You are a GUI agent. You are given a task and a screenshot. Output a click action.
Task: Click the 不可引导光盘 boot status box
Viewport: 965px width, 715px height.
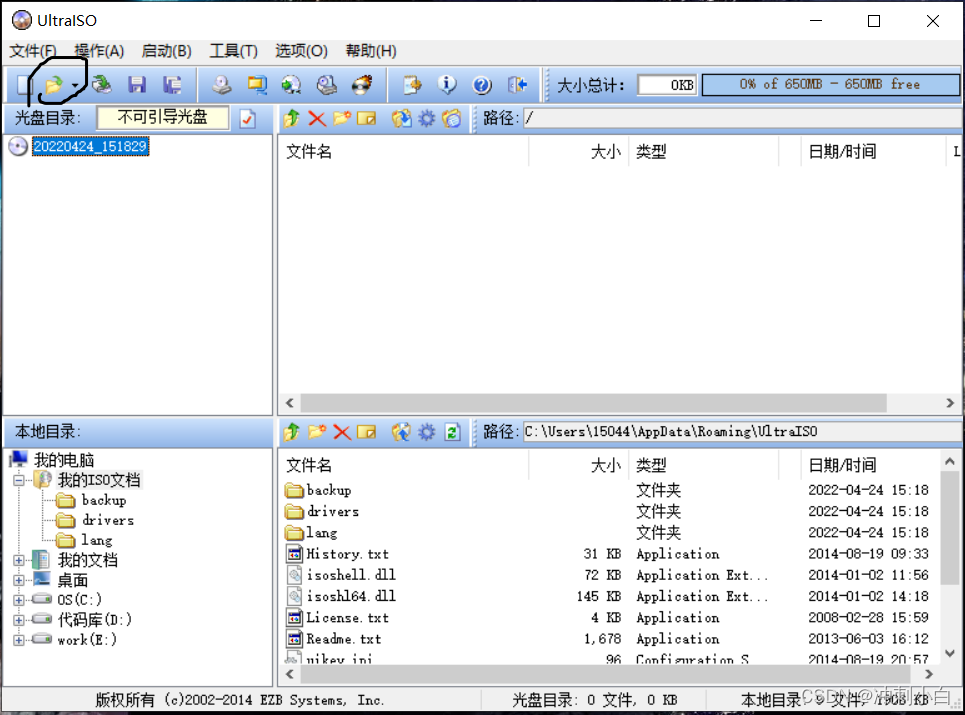(163, 118)
